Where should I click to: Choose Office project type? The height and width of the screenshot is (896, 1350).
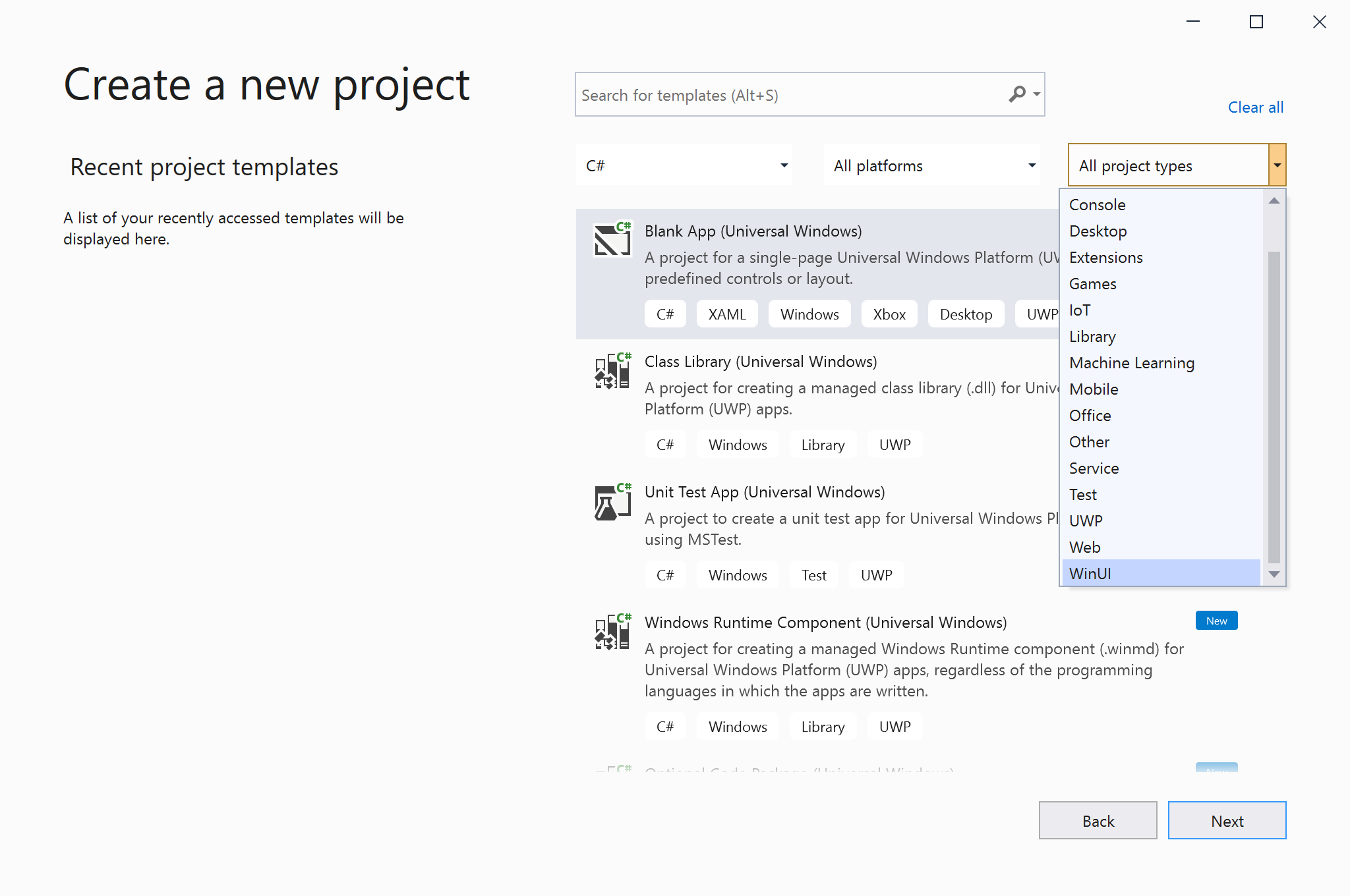pos(1161,416)
